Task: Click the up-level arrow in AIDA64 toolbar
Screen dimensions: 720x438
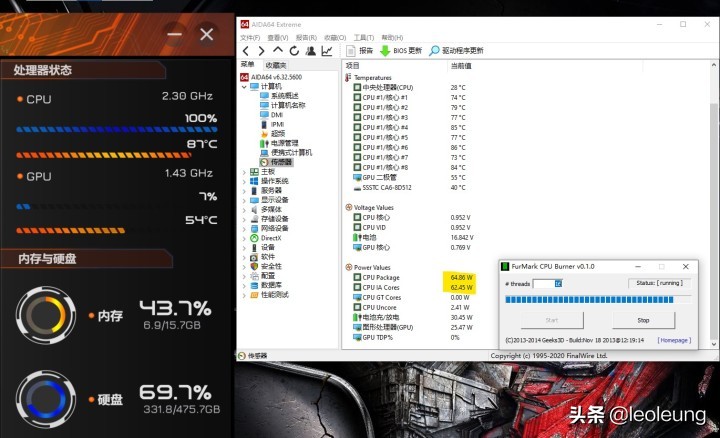Action: point(278,50)
